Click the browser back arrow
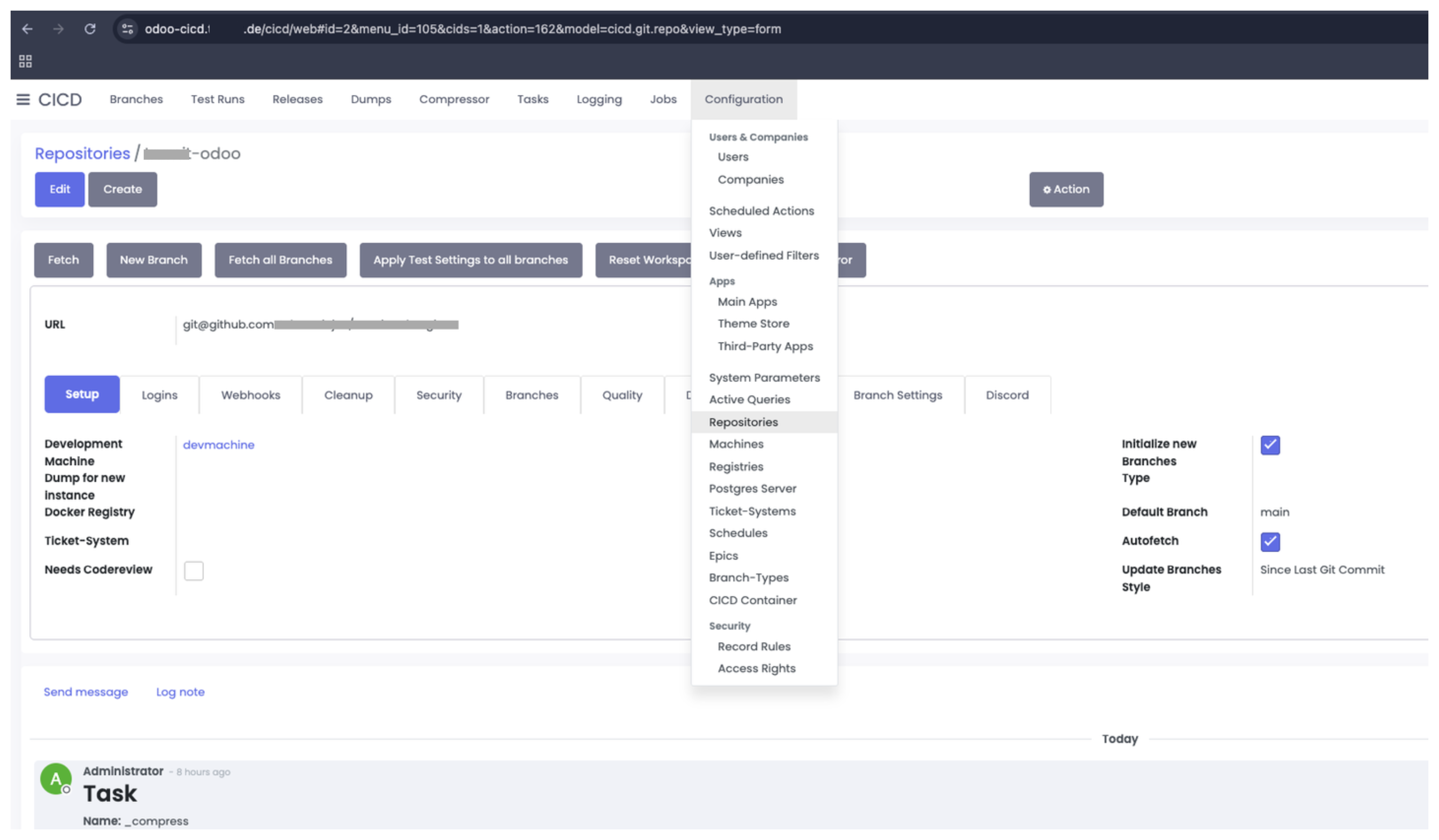The image size is (1439, 840). [x=27, y=29]
